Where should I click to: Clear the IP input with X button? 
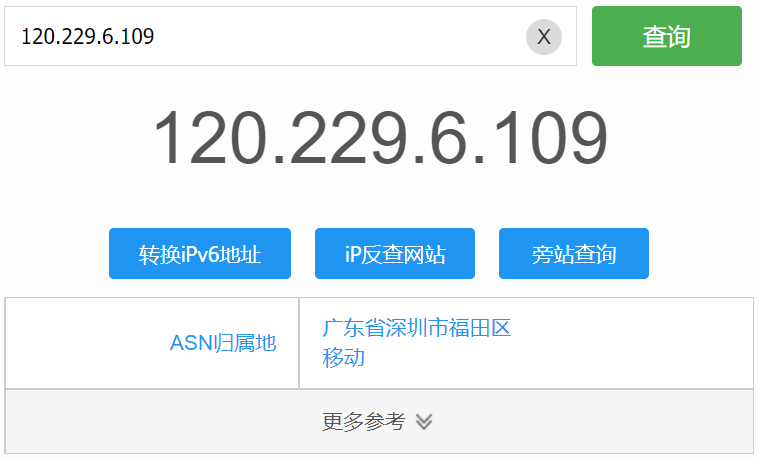tap(544, 37)
